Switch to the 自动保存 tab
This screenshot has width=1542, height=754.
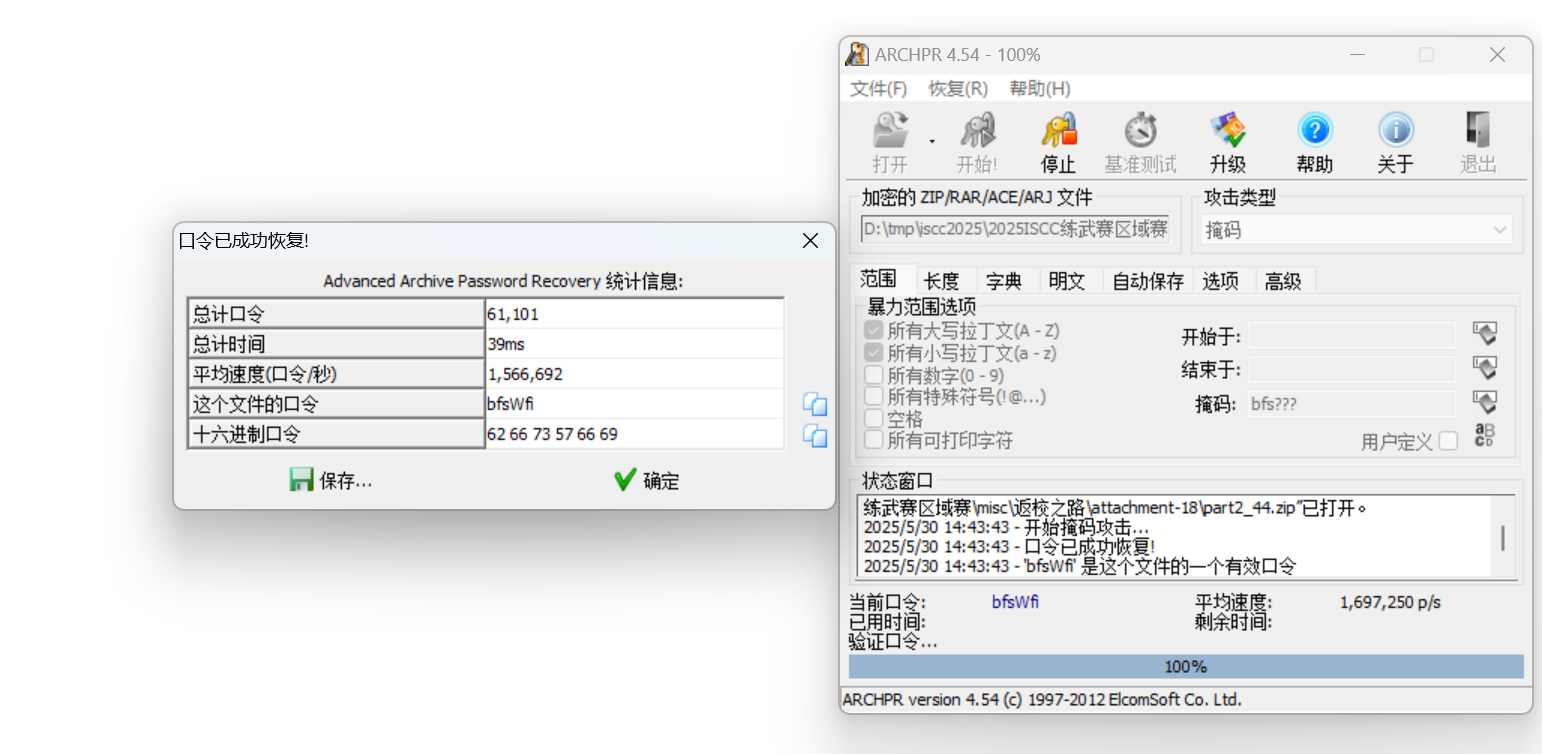pos(1148,281)
